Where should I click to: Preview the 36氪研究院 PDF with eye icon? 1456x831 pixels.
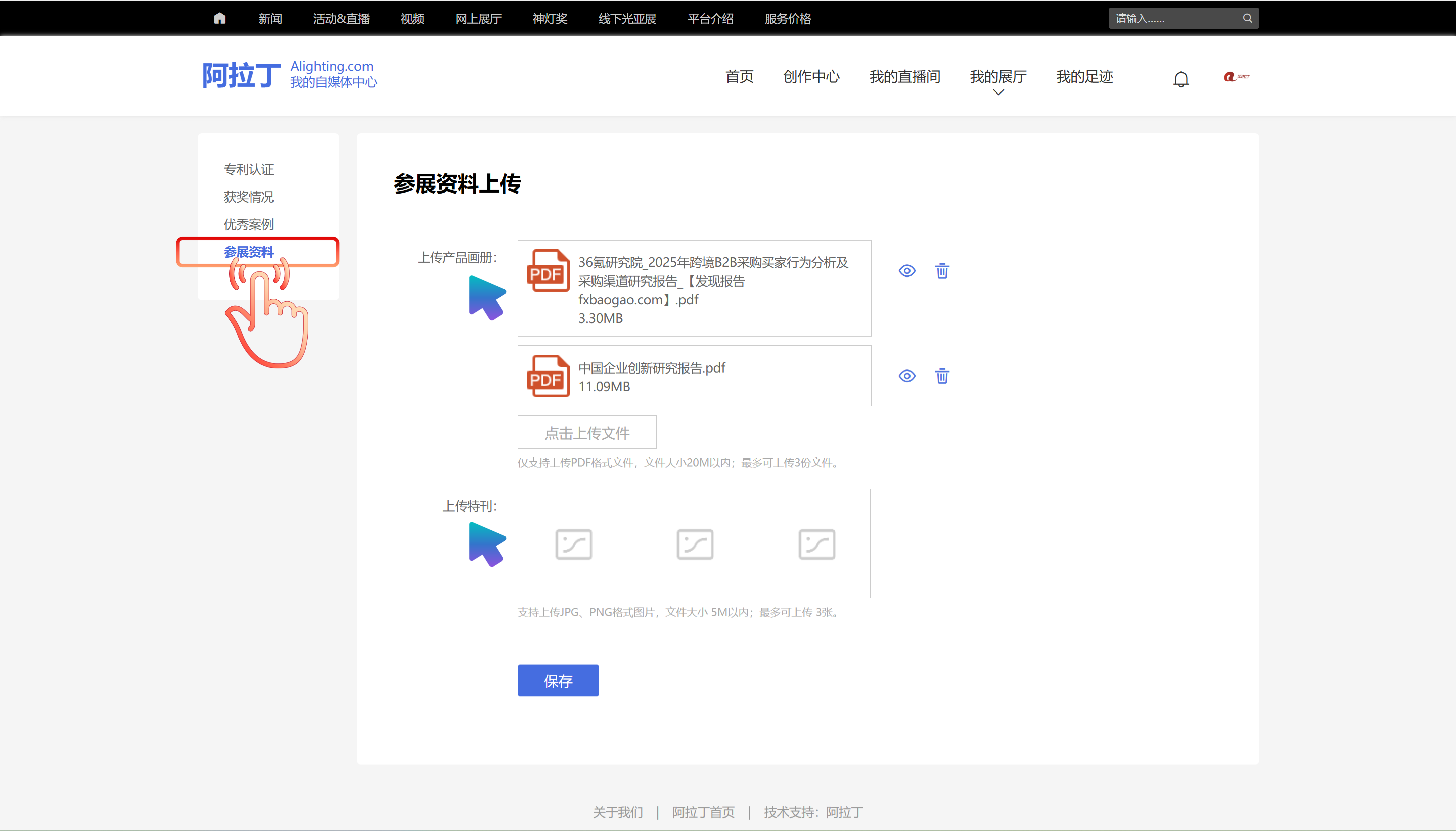pyautogui.click(x=907, y=271)
